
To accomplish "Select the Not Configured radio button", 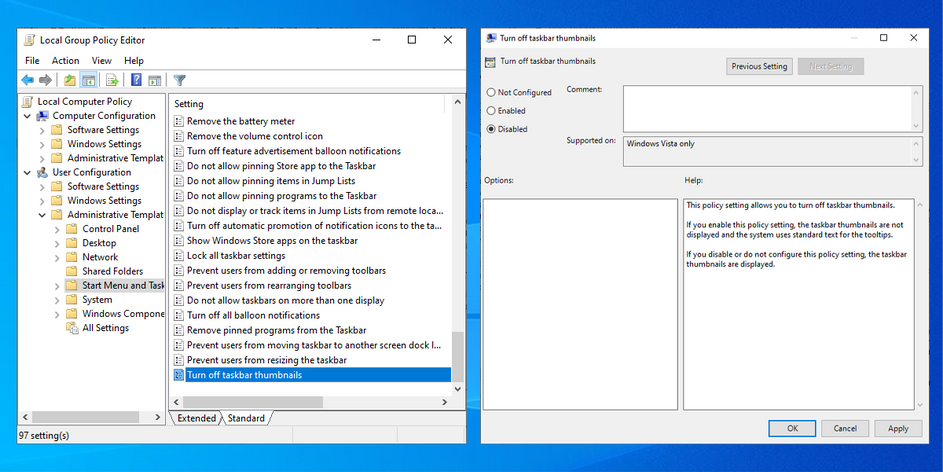I will pos(491,93).
